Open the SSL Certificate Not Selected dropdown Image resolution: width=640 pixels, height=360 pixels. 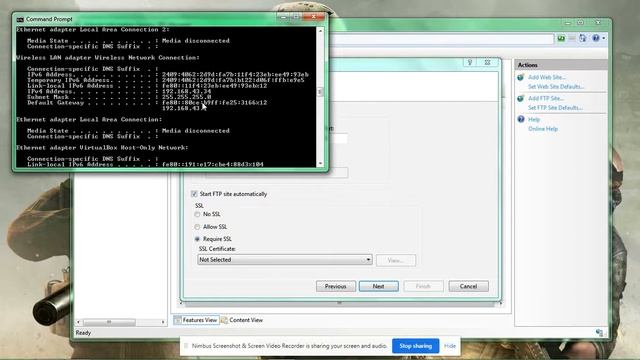tap(284, 260)
